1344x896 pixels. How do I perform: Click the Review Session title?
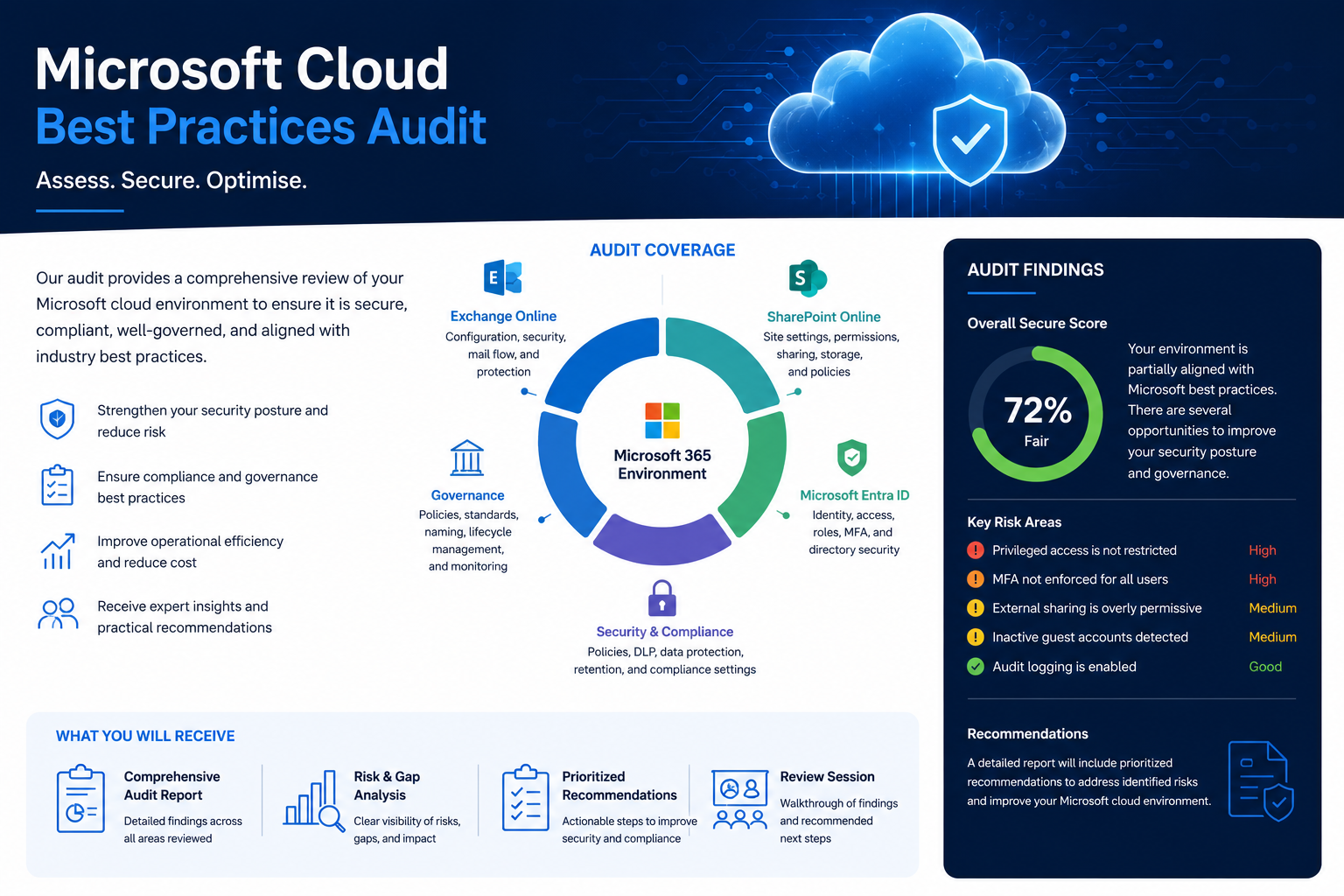[827, 777]
